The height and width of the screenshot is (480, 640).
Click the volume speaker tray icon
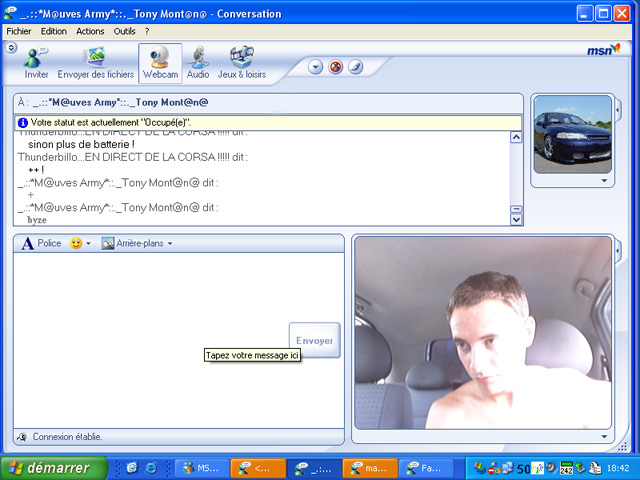click(x=552, y=468)
